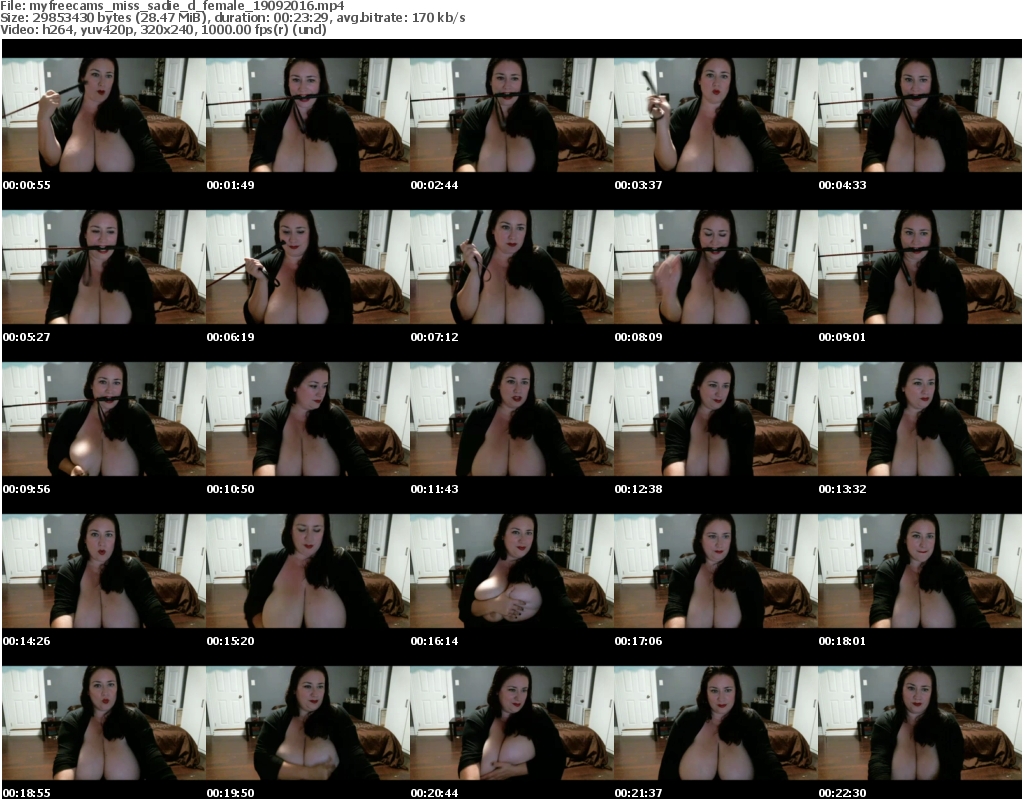Click the timestamp text 00:22:30
Image resolution: width=1024 pixels, height=799 pixels.
click(842, 792)
